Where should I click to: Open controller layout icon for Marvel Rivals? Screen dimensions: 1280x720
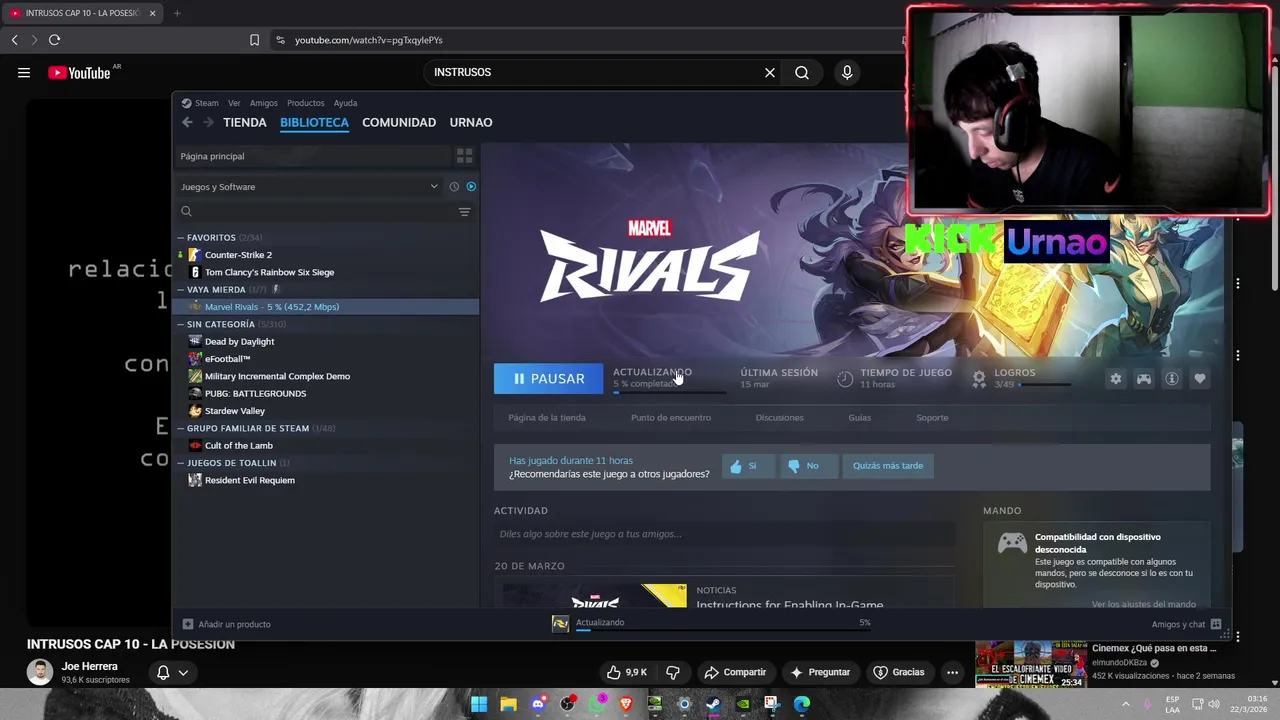click(1144, 379)
